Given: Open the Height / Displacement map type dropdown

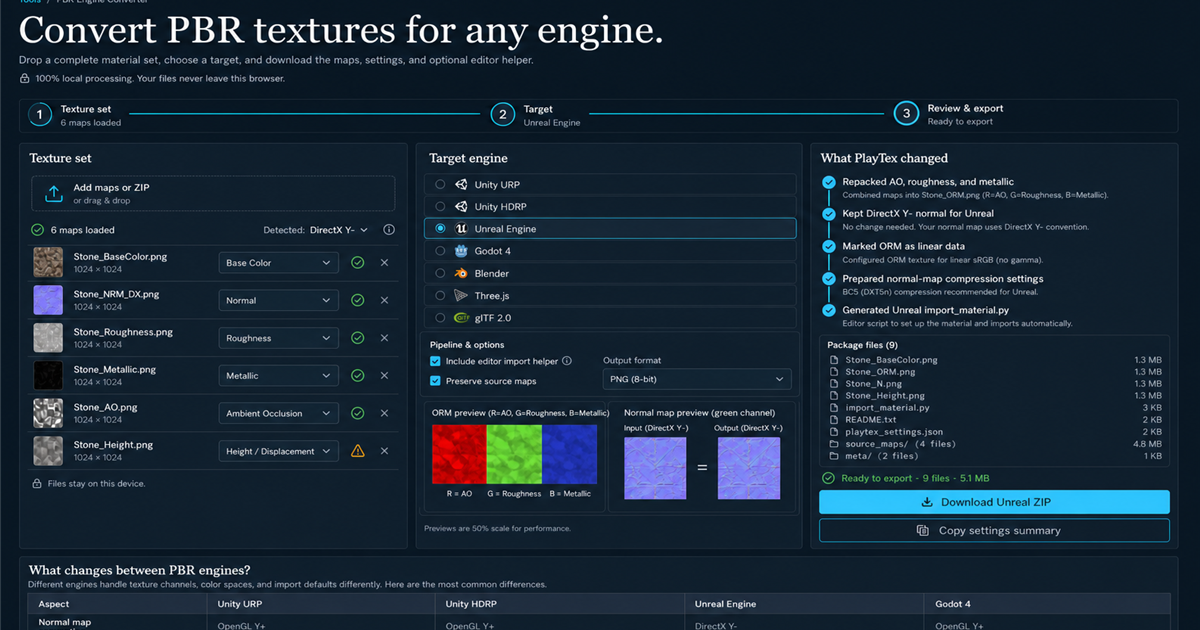Looking at the screenshot, I should tap(278, 451).
